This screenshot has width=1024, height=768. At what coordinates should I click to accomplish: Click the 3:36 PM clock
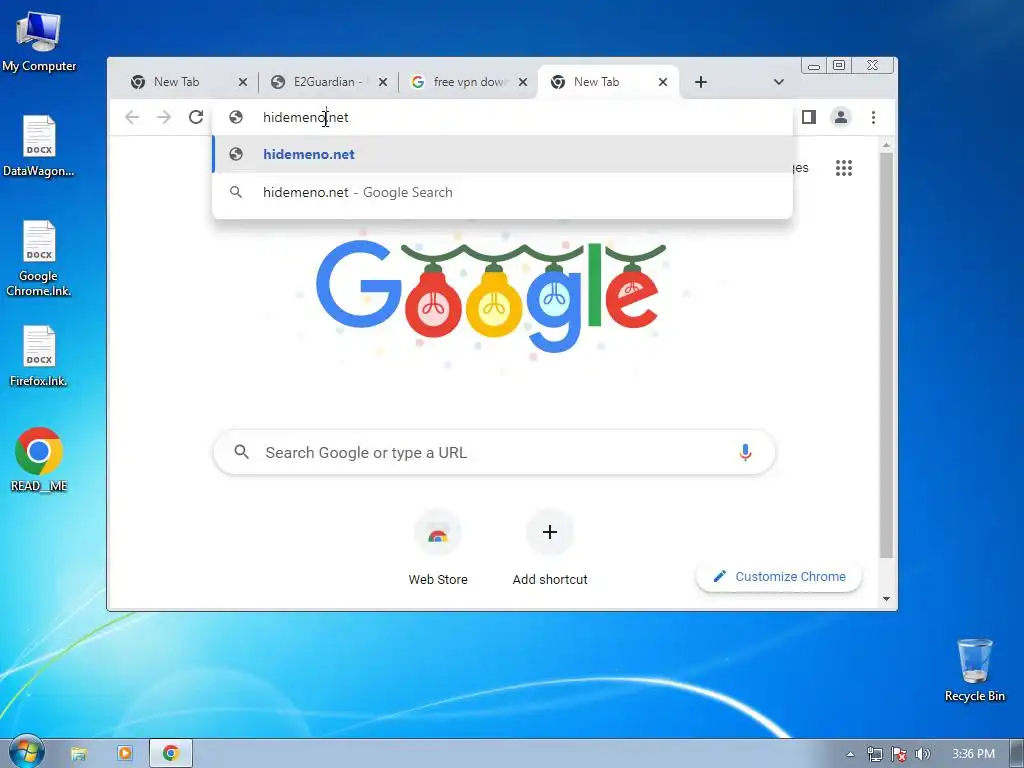point(973,754)
